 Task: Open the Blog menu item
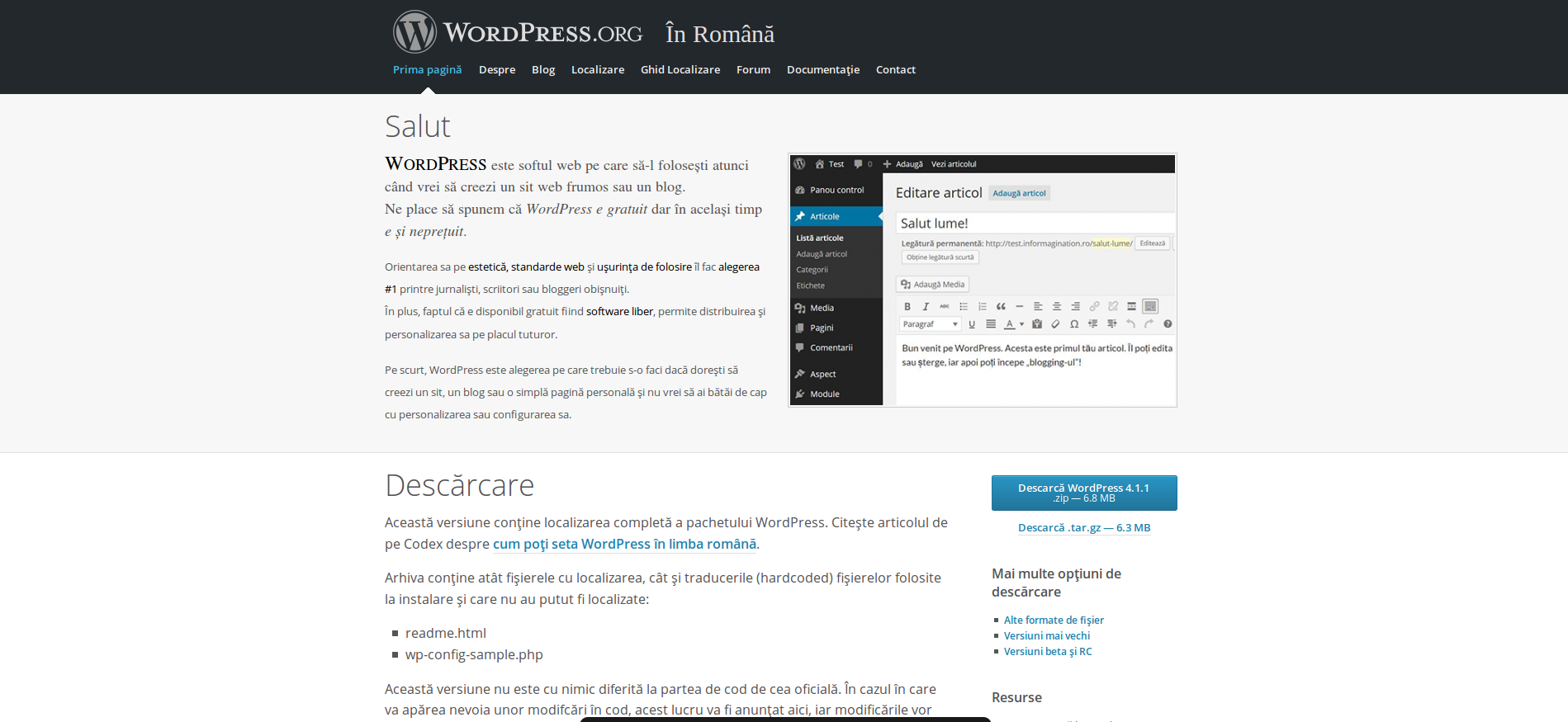[x=543, y=70]
